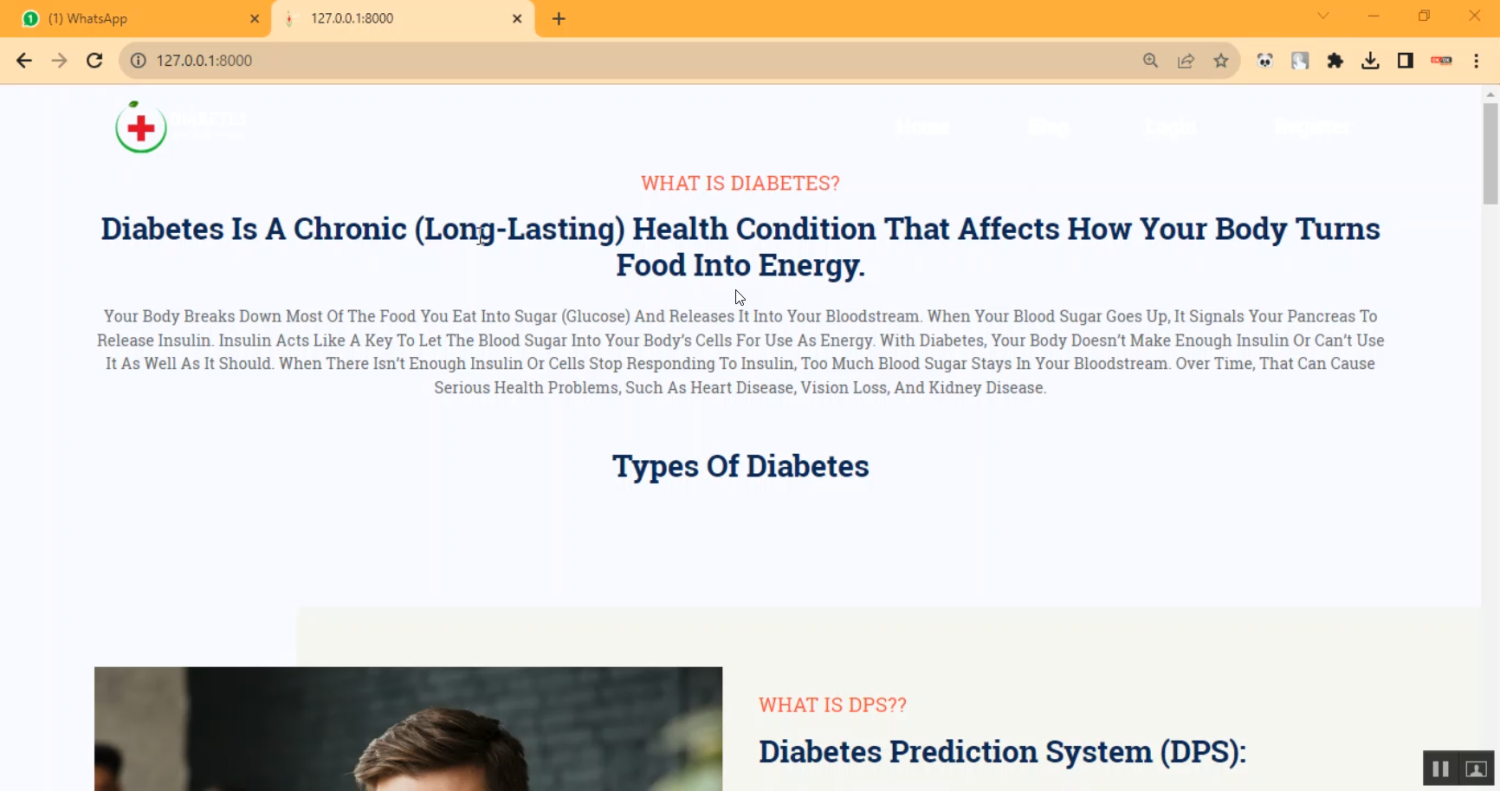Click the page vertical scrollbar thumb
The height and width of the screenshot is (791, 1500).
(x=1491, y=152)
